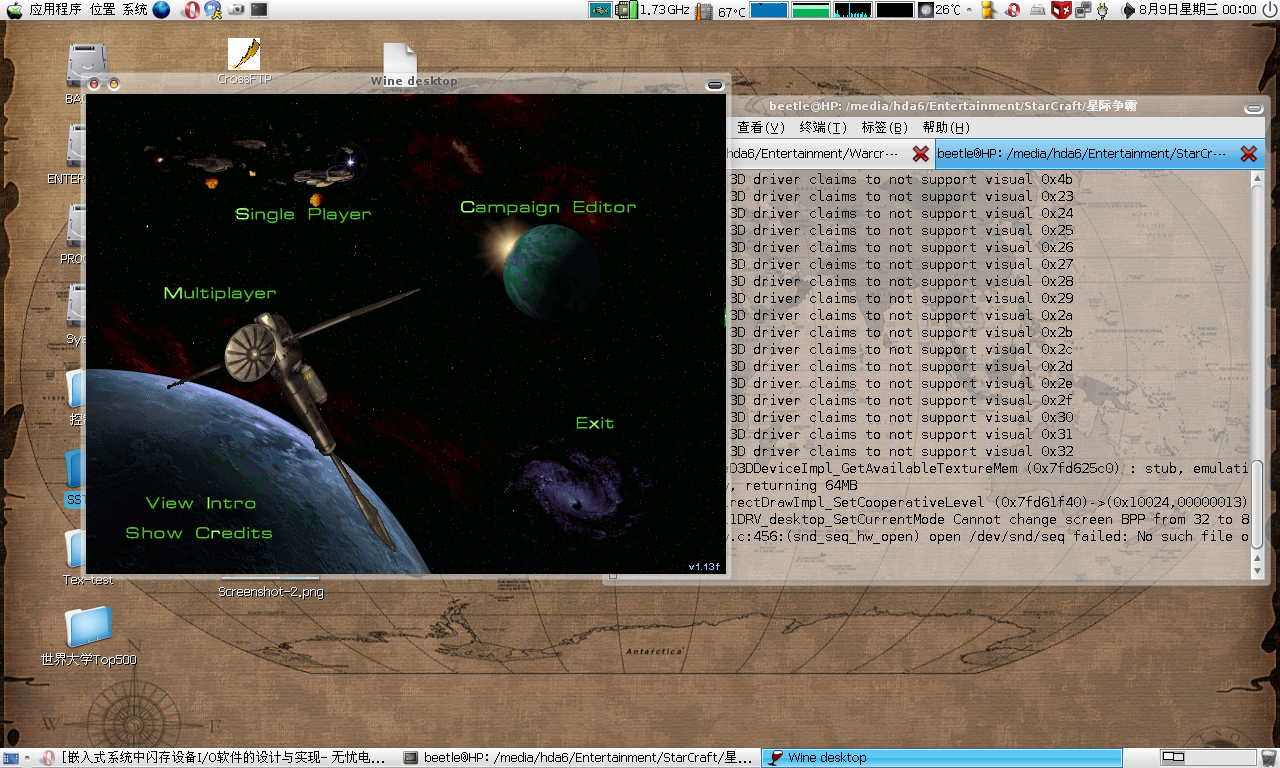The image size is (1280, 768).
Task: Open Campaign Editor in StarCraft menu
Action: point(548,207)
